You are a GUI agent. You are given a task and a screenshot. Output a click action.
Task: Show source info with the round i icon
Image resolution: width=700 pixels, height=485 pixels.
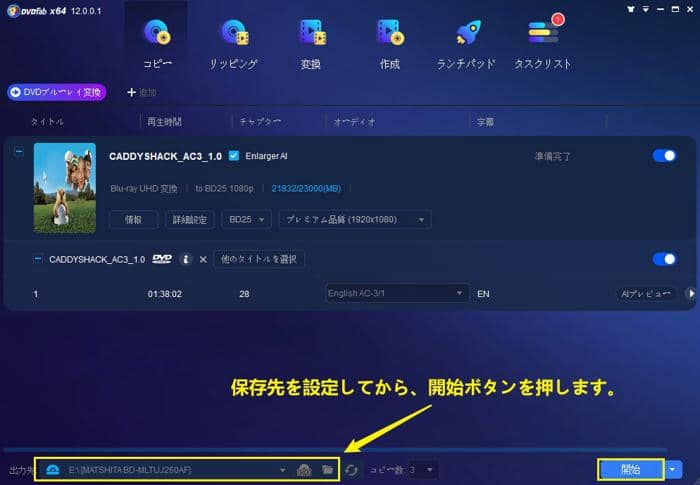pyautogui.click(x=186, y=259)
